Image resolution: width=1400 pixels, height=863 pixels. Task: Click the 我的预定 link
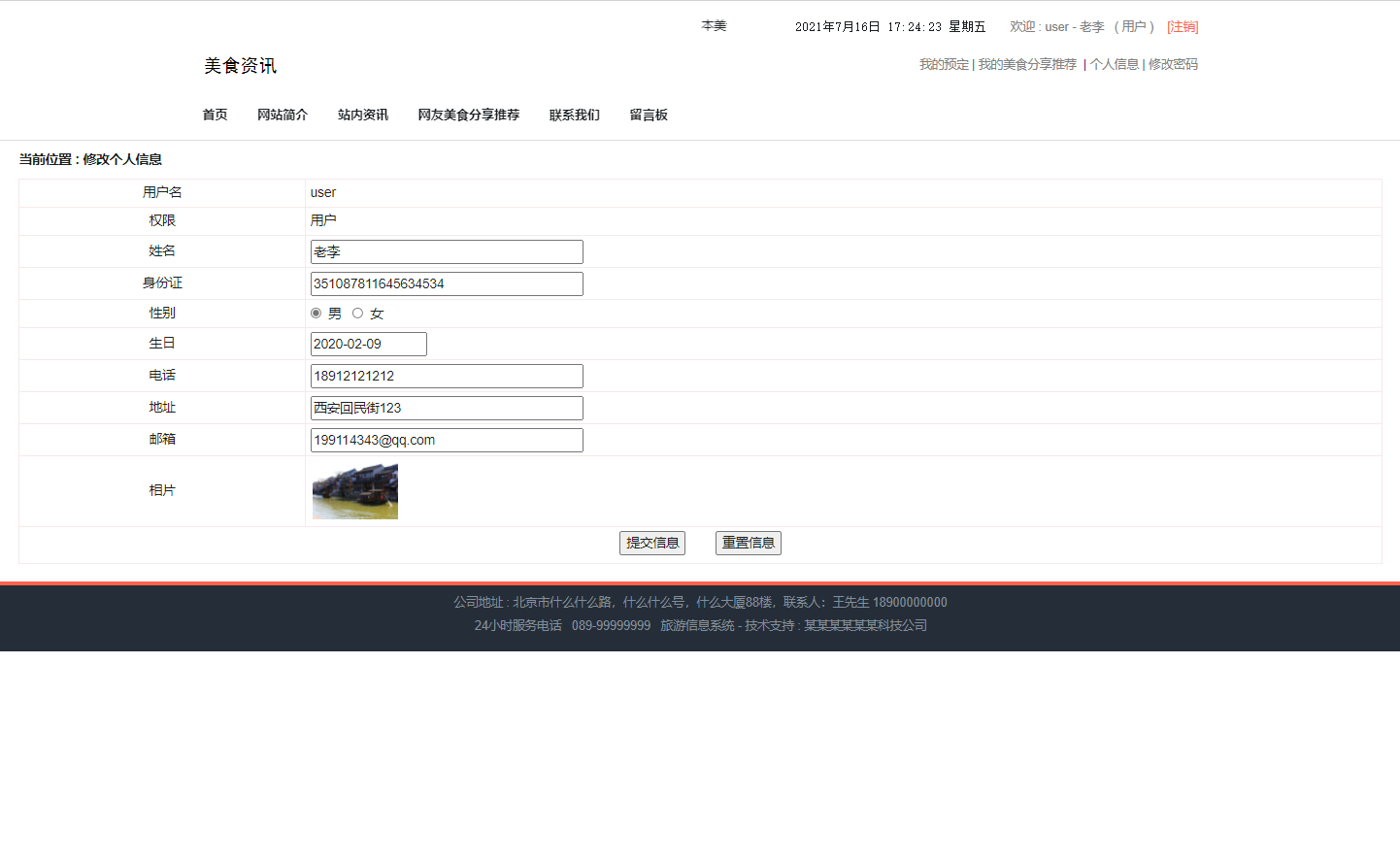click(943, 64)
